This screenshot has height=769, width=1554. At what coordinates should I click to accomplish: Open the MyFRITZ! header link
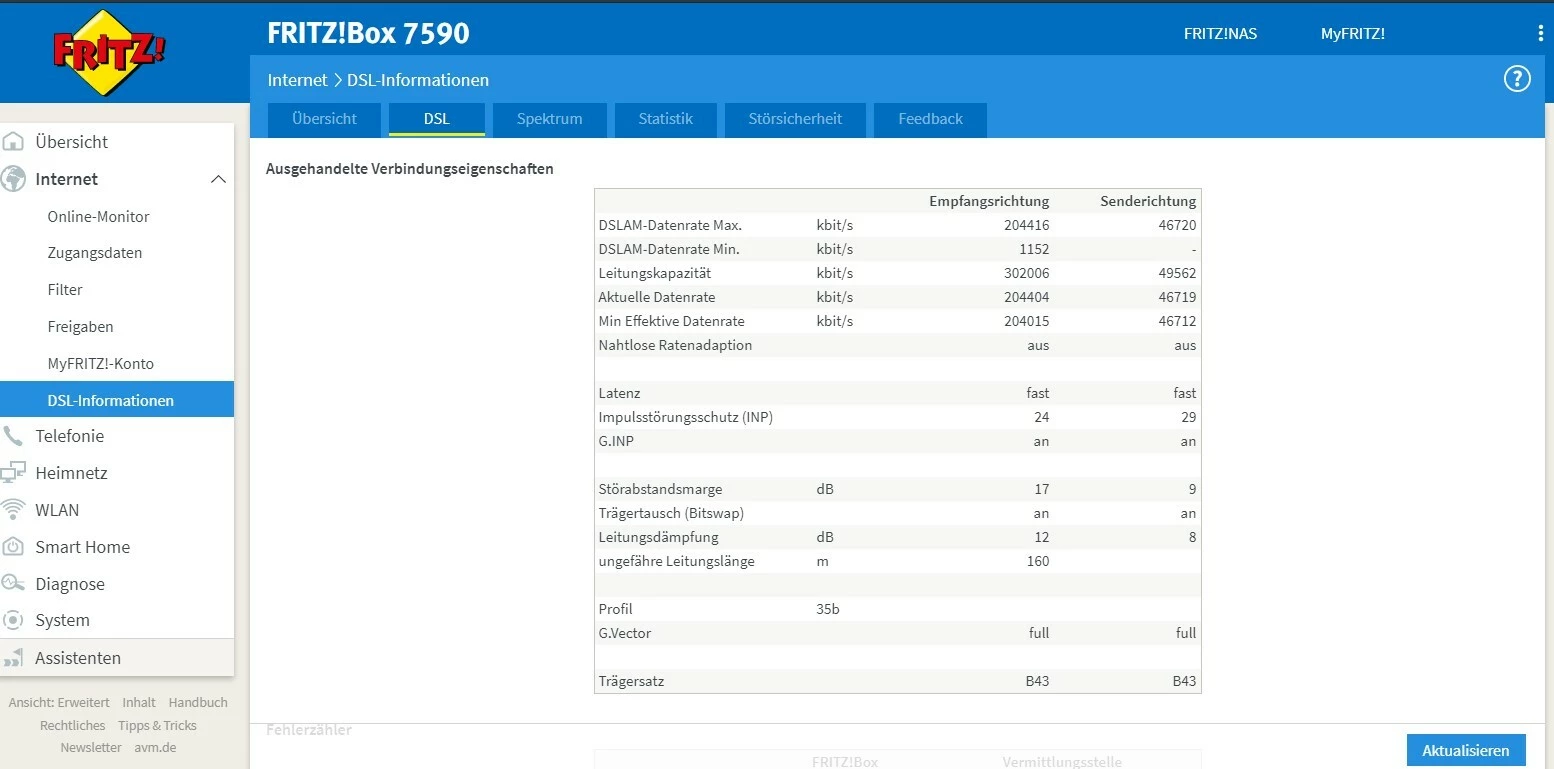coord(1352,34)
